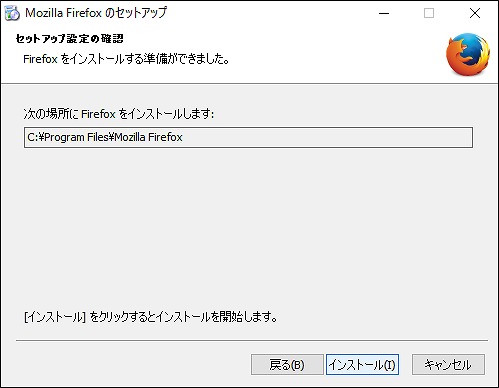Screen dimensions: 499x388
Task: Click the Mozilla Firefox のセットアップ title text
Action: (x=96, y=13)
